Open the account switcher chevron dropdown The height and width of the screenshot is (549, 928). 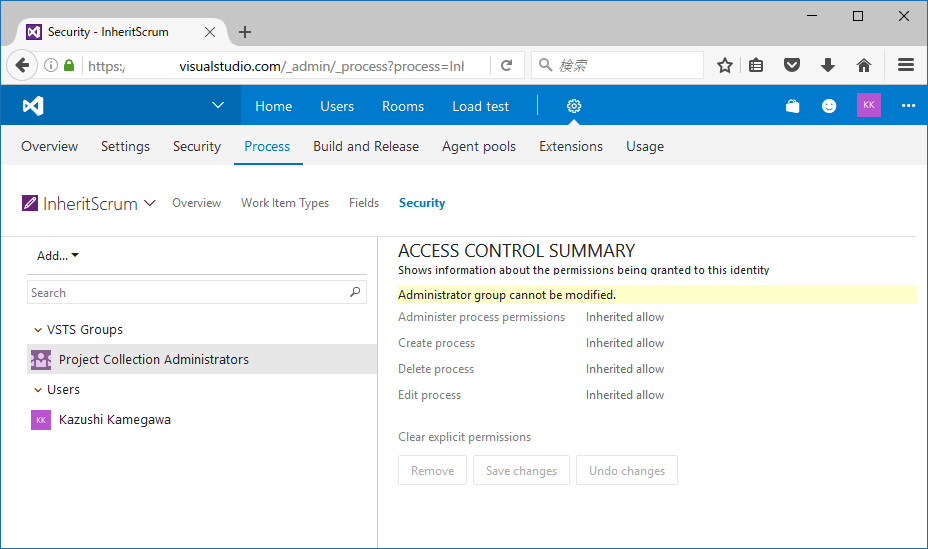pos(218,105)
